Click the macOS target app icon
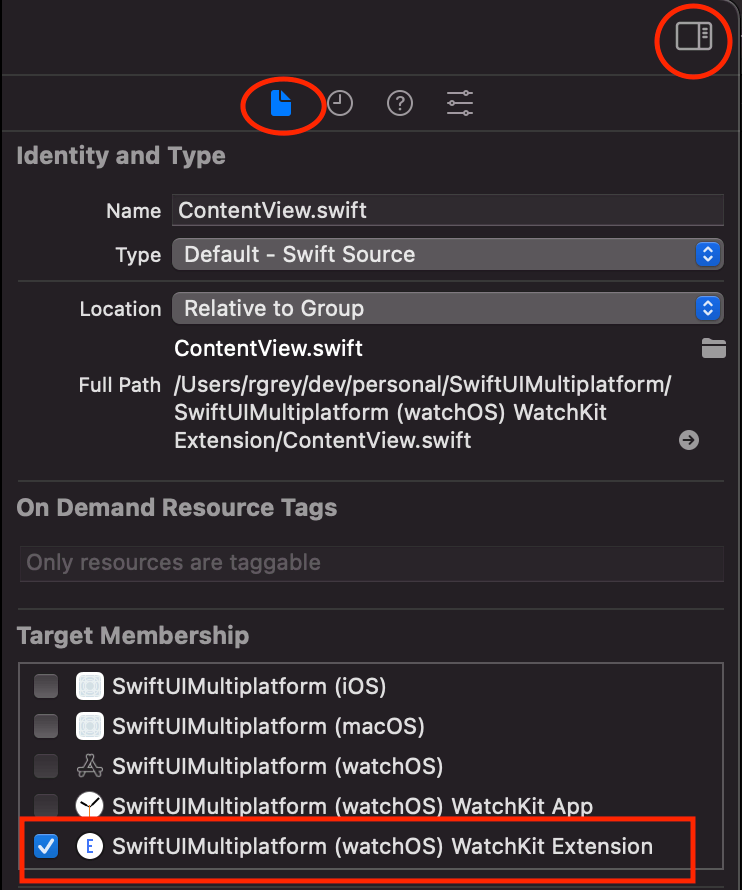Viewport: 742px width, 890px height. coord(90,726)
